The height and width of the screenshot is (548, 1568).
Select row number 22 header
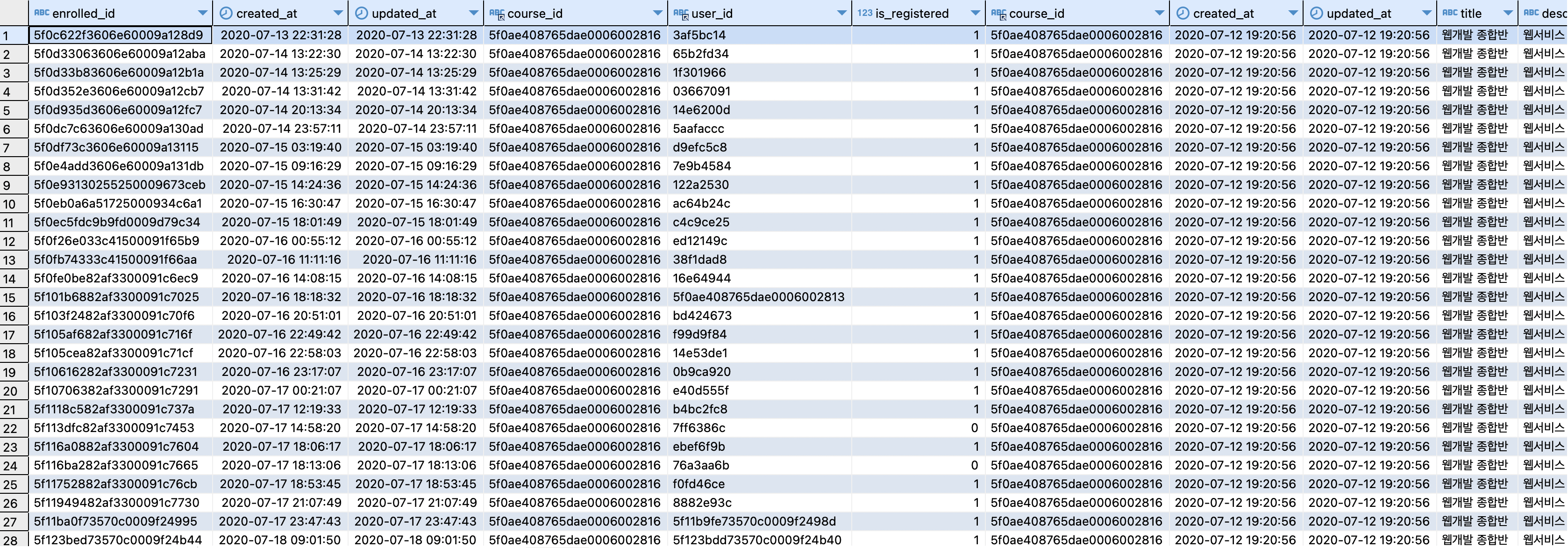click(x=10, y=429)
